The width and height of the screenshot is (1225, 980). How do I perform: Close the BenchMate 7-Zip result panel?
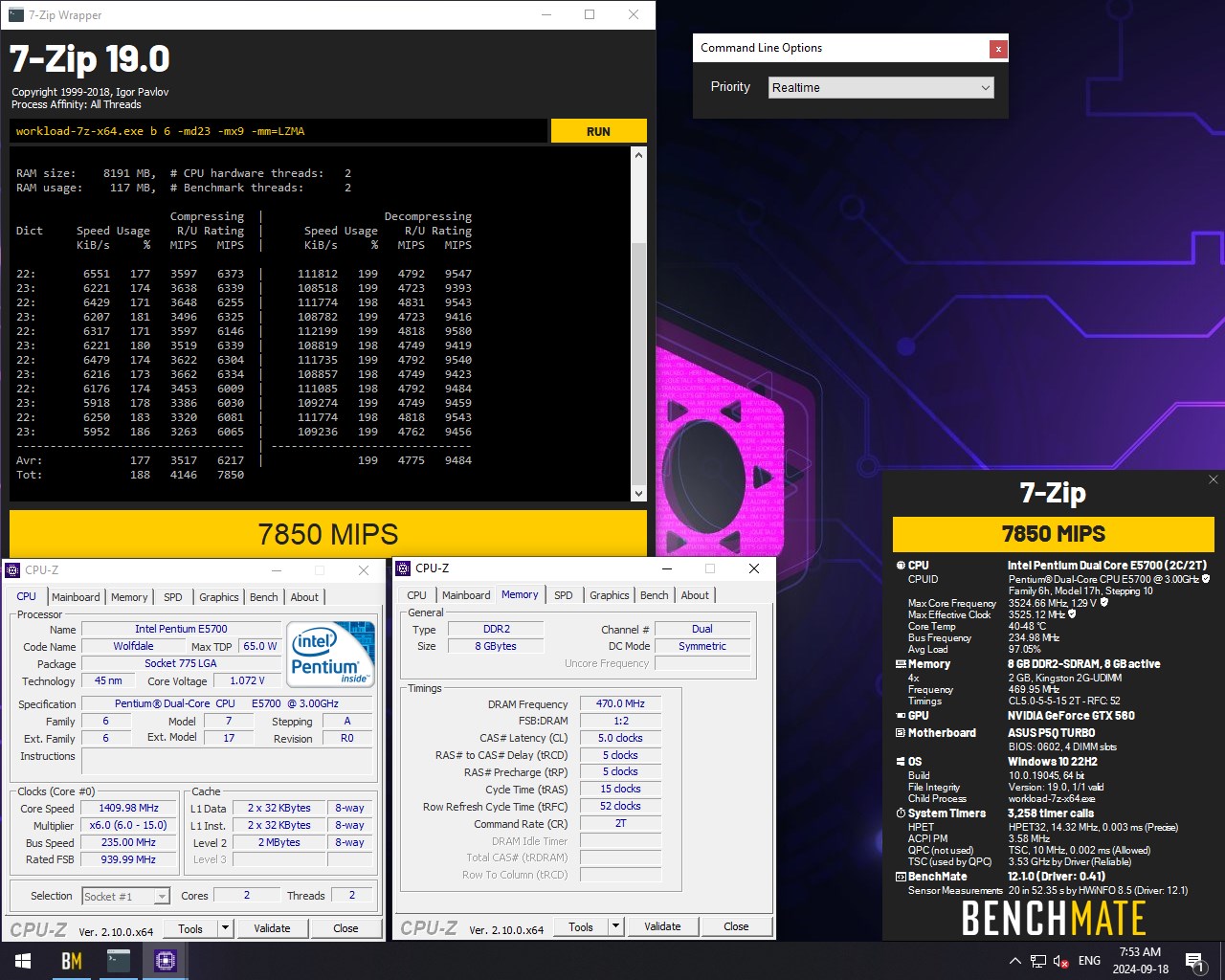1214,479
